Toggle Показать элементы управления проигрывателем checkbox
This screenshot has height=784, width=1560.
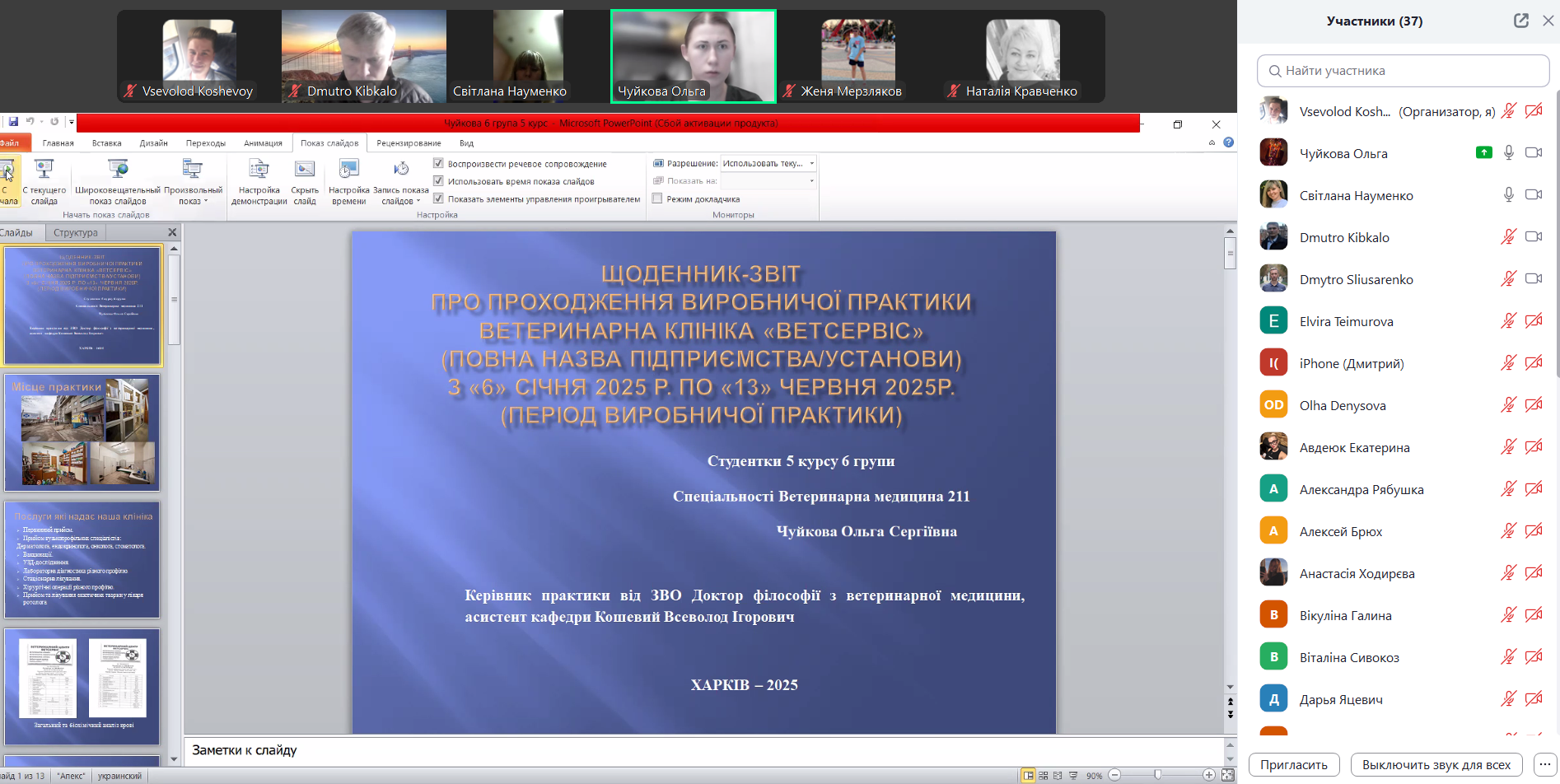pos(438,198)
